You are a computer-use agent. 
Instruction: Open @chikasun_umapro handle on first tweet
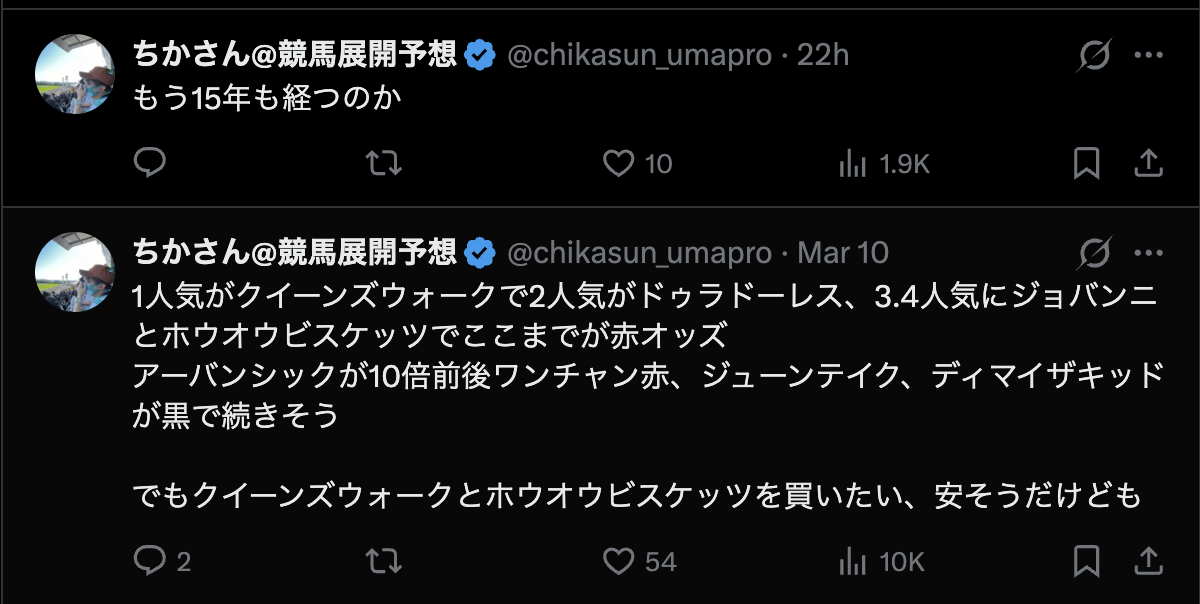click(x=640, y=55)
